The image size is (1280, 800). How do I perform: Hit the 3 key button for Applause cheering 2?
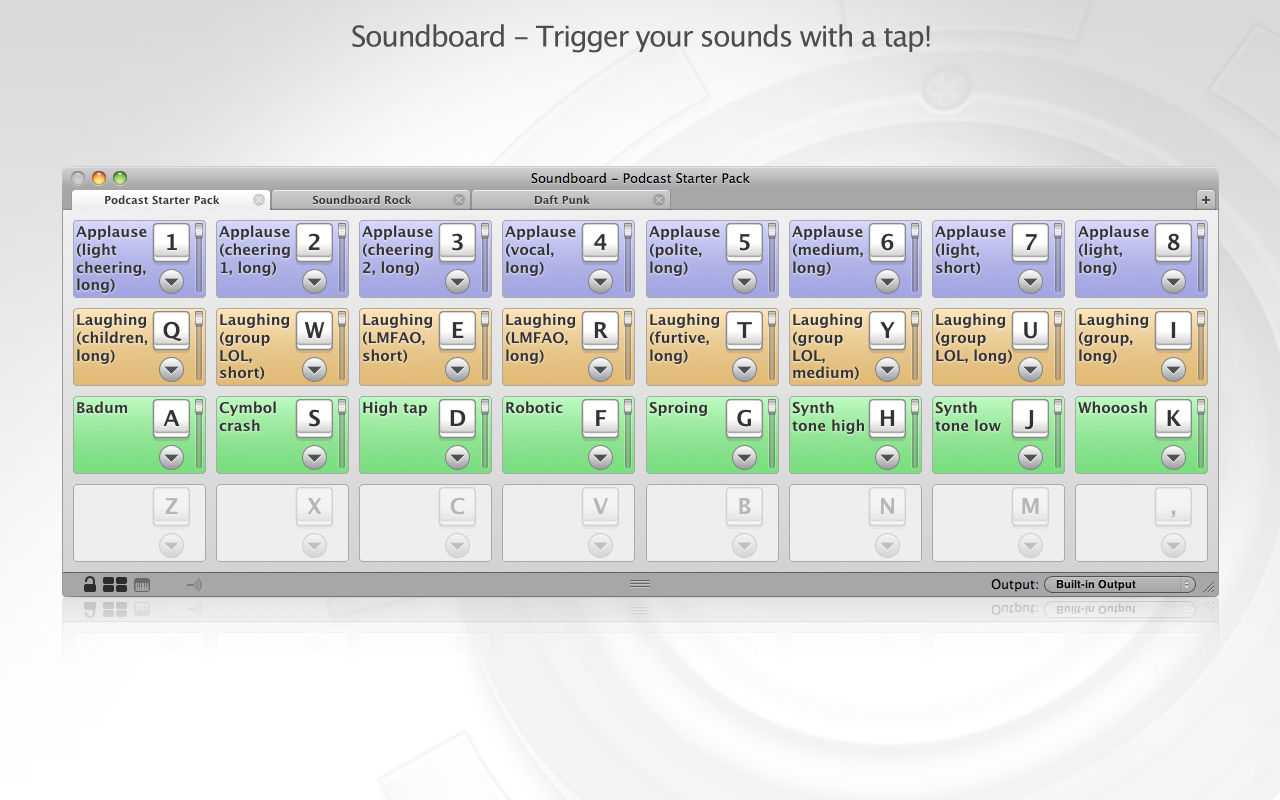[x=457, y=243]
